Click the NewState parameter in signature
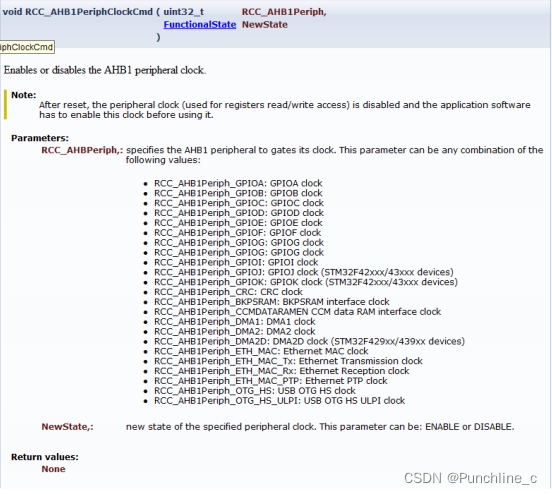 coord(265,25)
